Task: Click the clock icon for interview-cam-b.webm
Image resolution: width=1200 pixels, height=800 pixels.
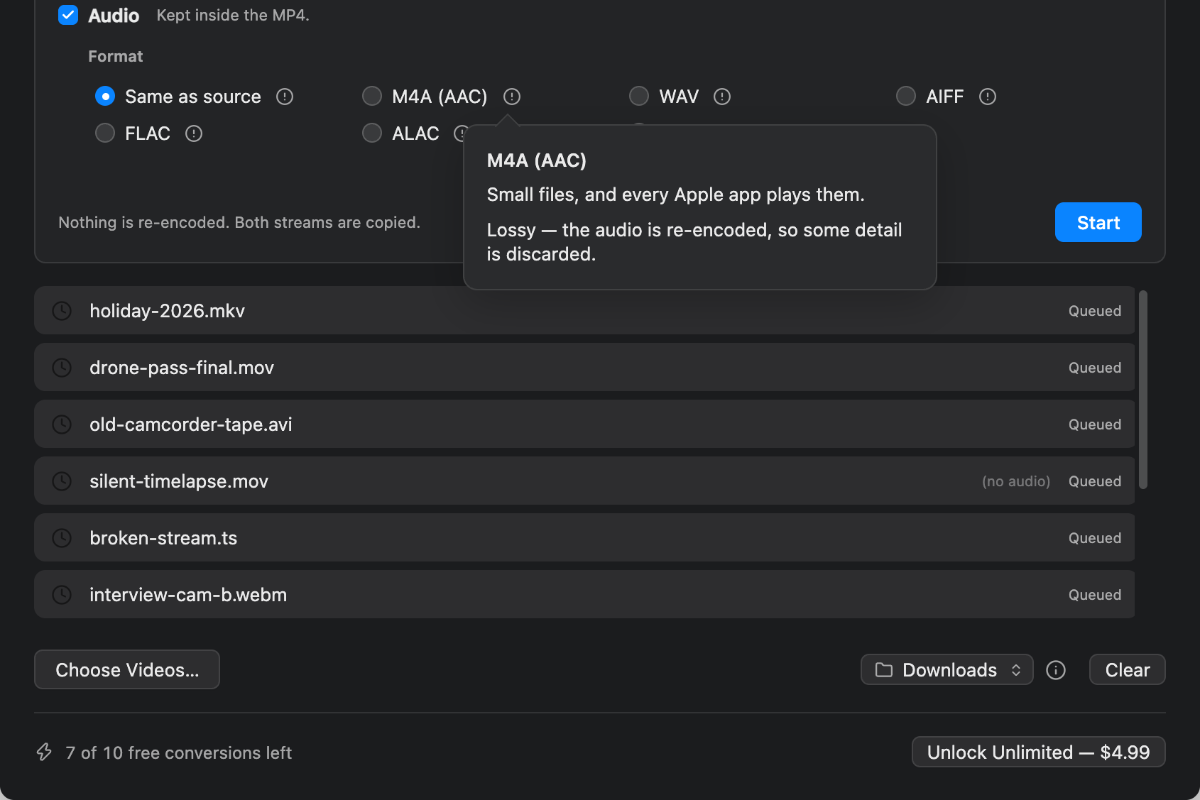Action: click(62, 595)
